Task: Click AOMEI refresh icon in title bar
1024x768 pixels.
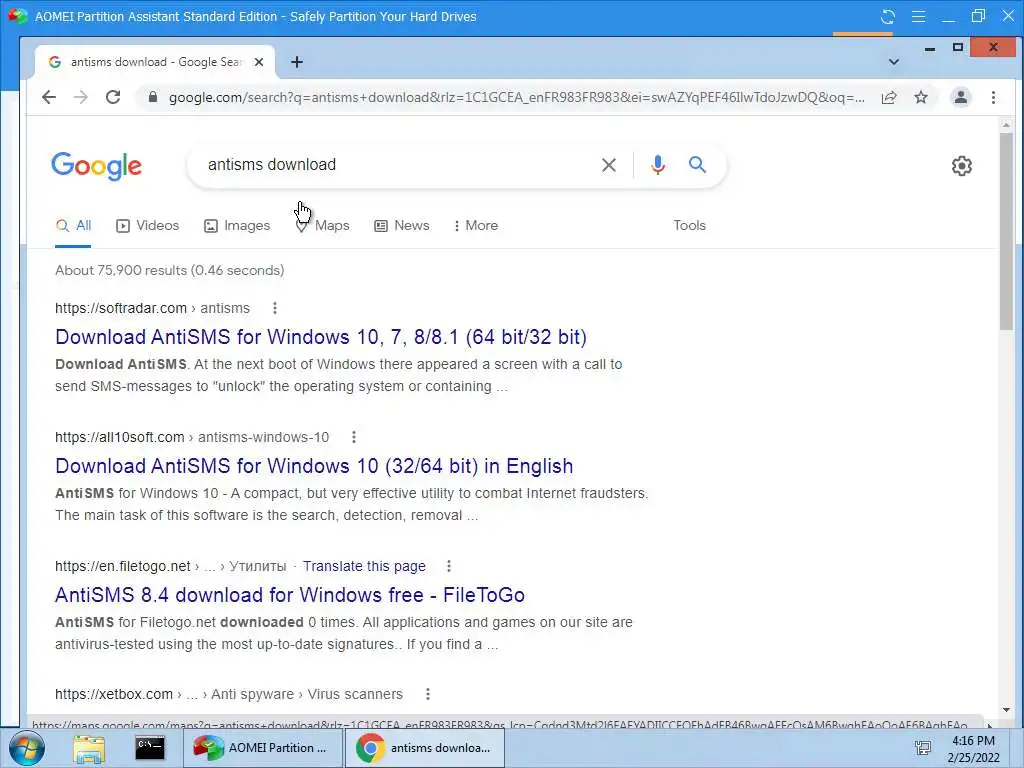Action: tap(888, 16)
